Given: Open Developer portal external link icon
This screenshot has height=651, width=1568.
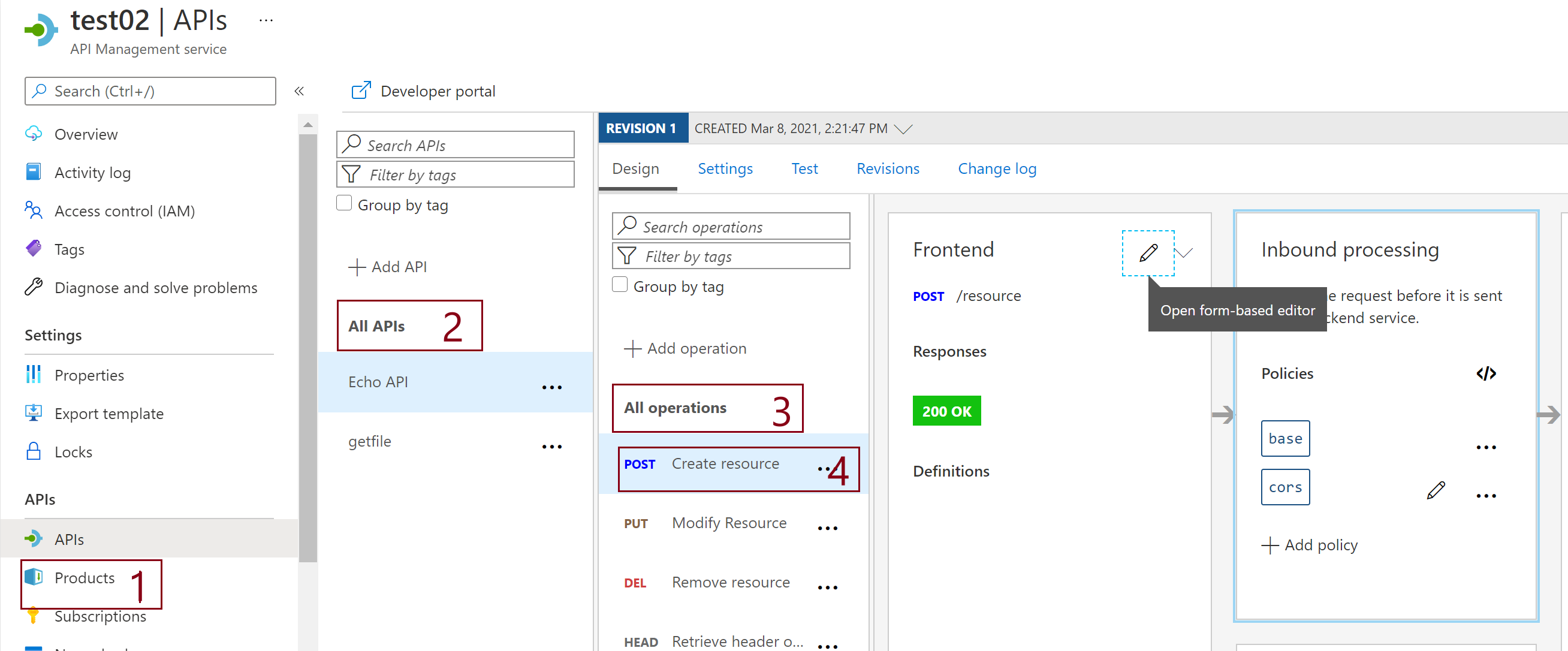Looking at the screenshot, I should pyautogui.click(x=361, y=91).
